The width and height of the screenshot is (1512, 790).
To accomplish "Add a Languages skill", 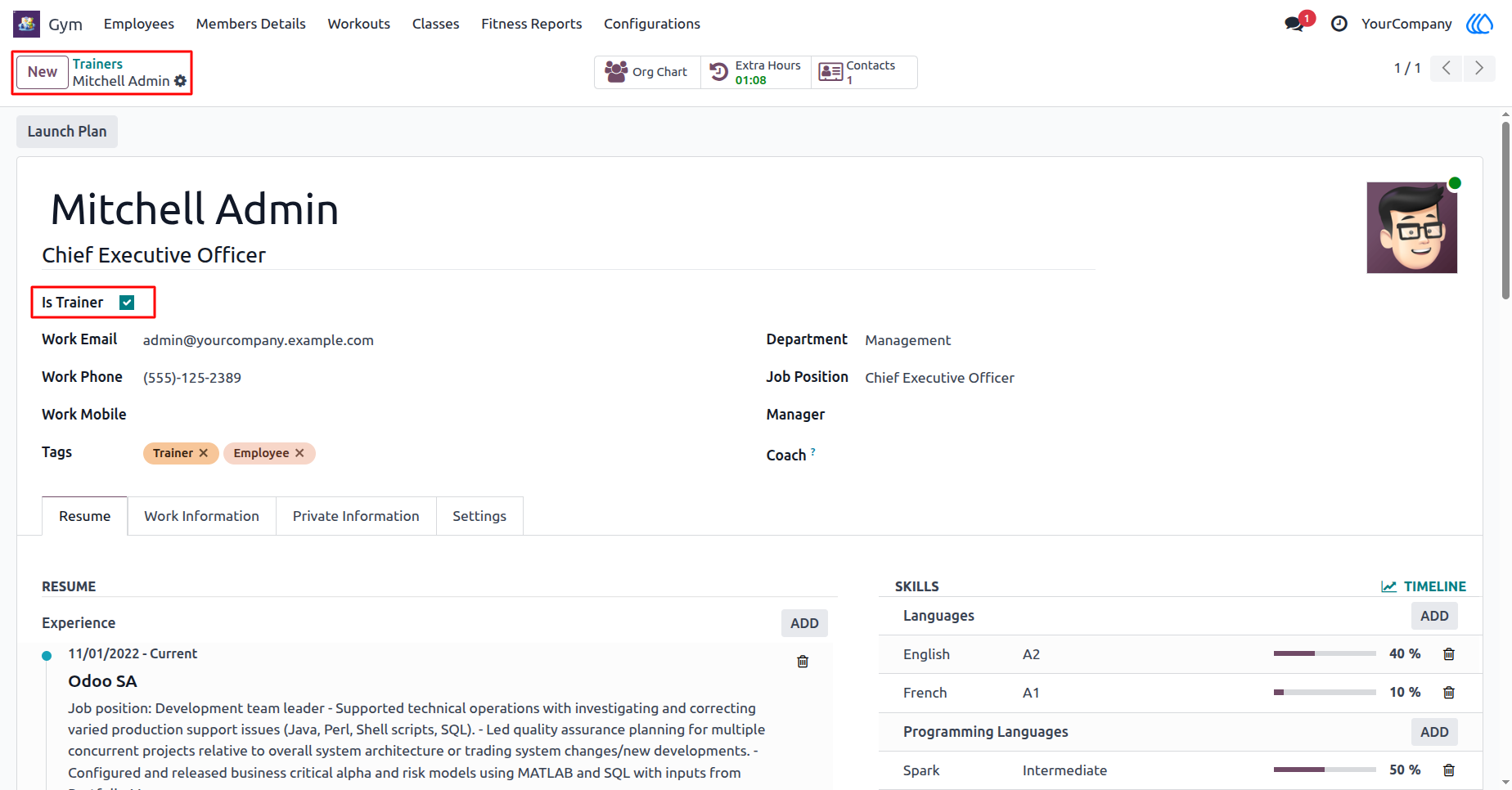I will click(x=1434, y=616).
